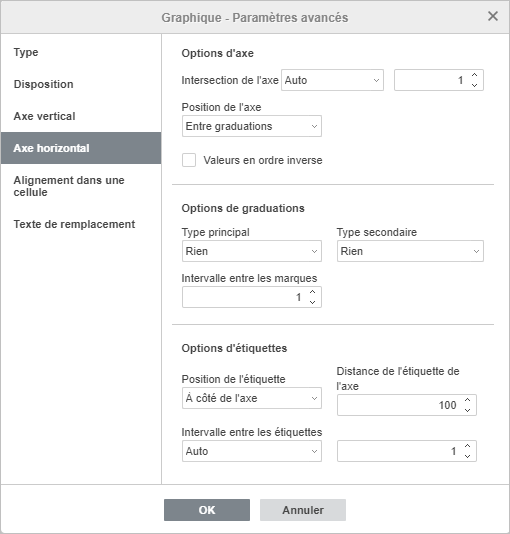Click down arrow of Intervalle entre les marques

[313, 302]
